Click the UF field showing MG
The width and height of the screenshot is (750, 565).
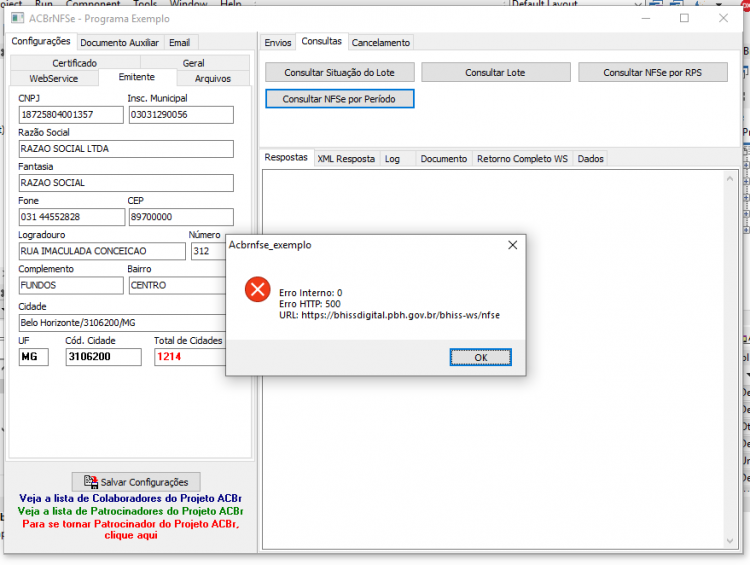click(x=33, y=357)
